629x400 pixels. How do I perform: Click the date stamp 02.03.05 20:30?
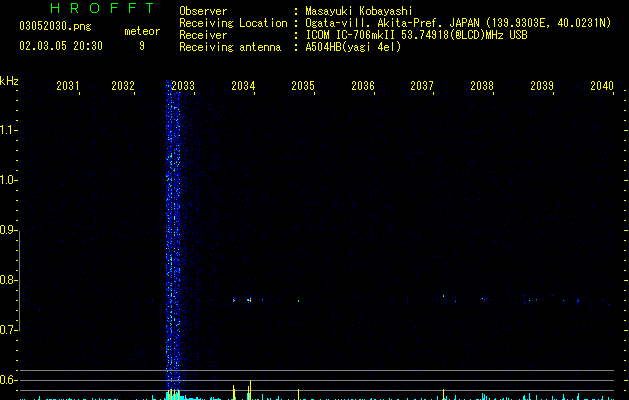61,46
